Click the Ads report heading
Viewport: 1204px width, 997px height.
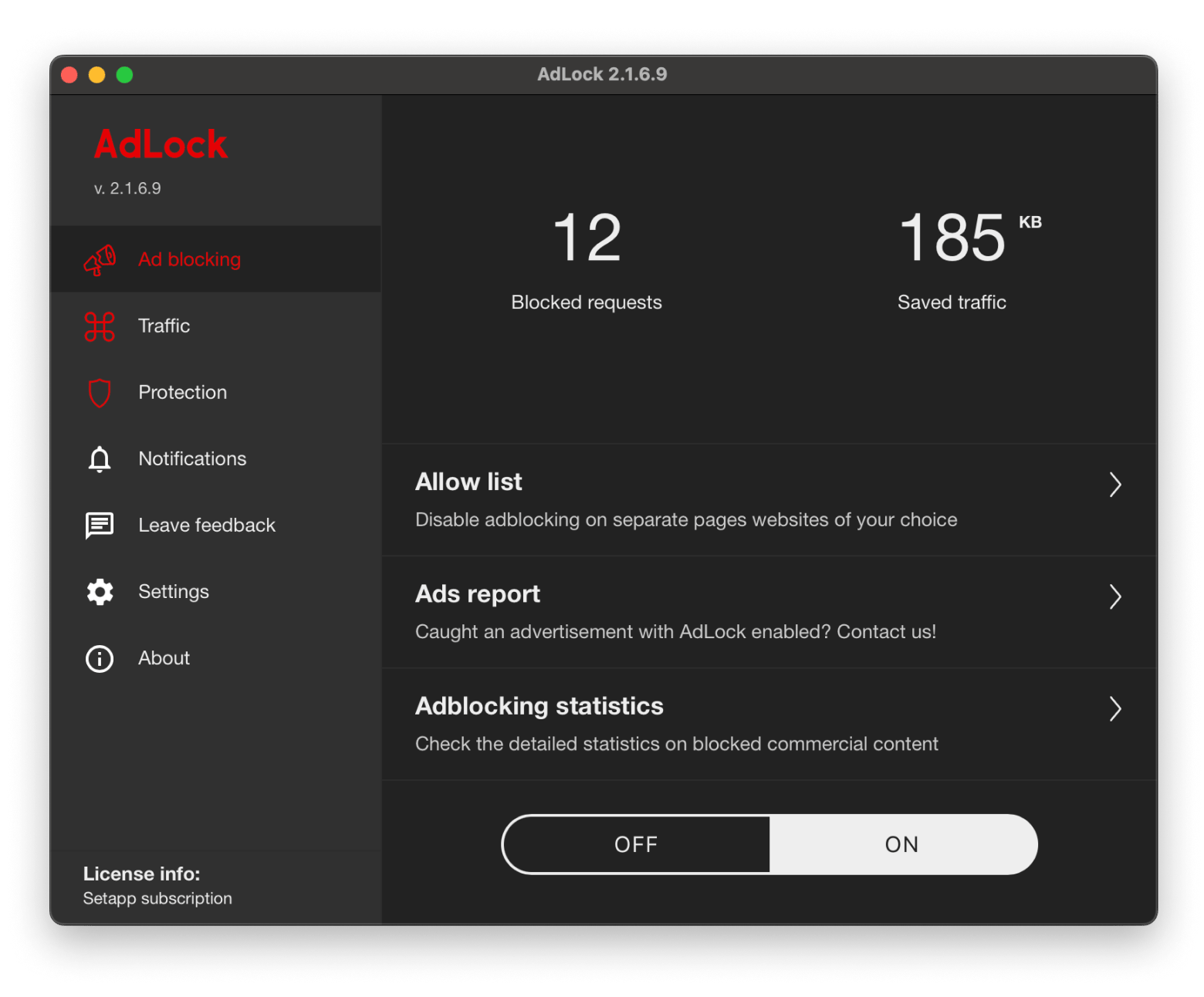point(478,593)
